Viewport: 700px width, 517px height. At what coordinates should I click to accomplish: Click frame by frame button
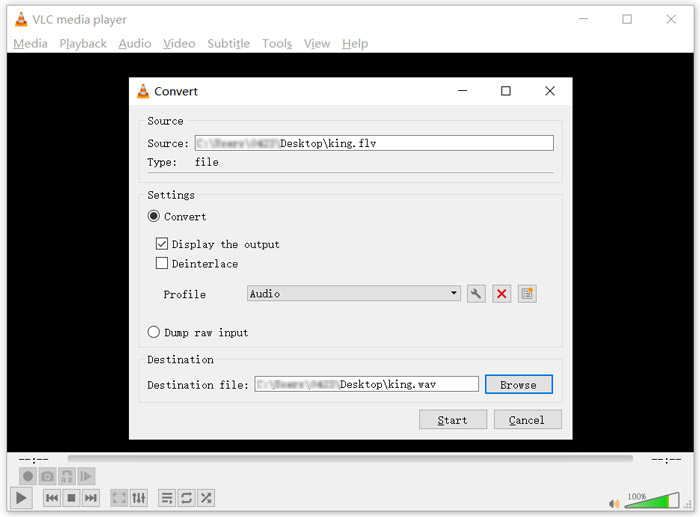coord(86,476)
